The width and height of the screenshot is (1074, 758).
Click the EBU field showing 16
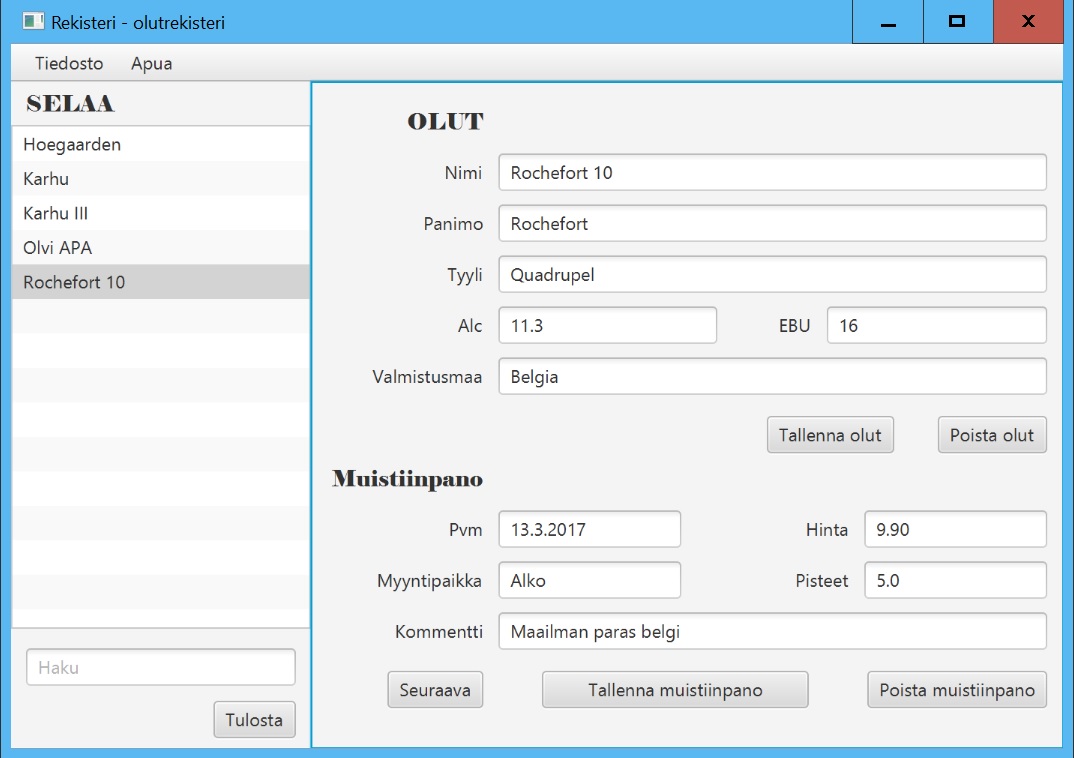(x=937, y=325)
